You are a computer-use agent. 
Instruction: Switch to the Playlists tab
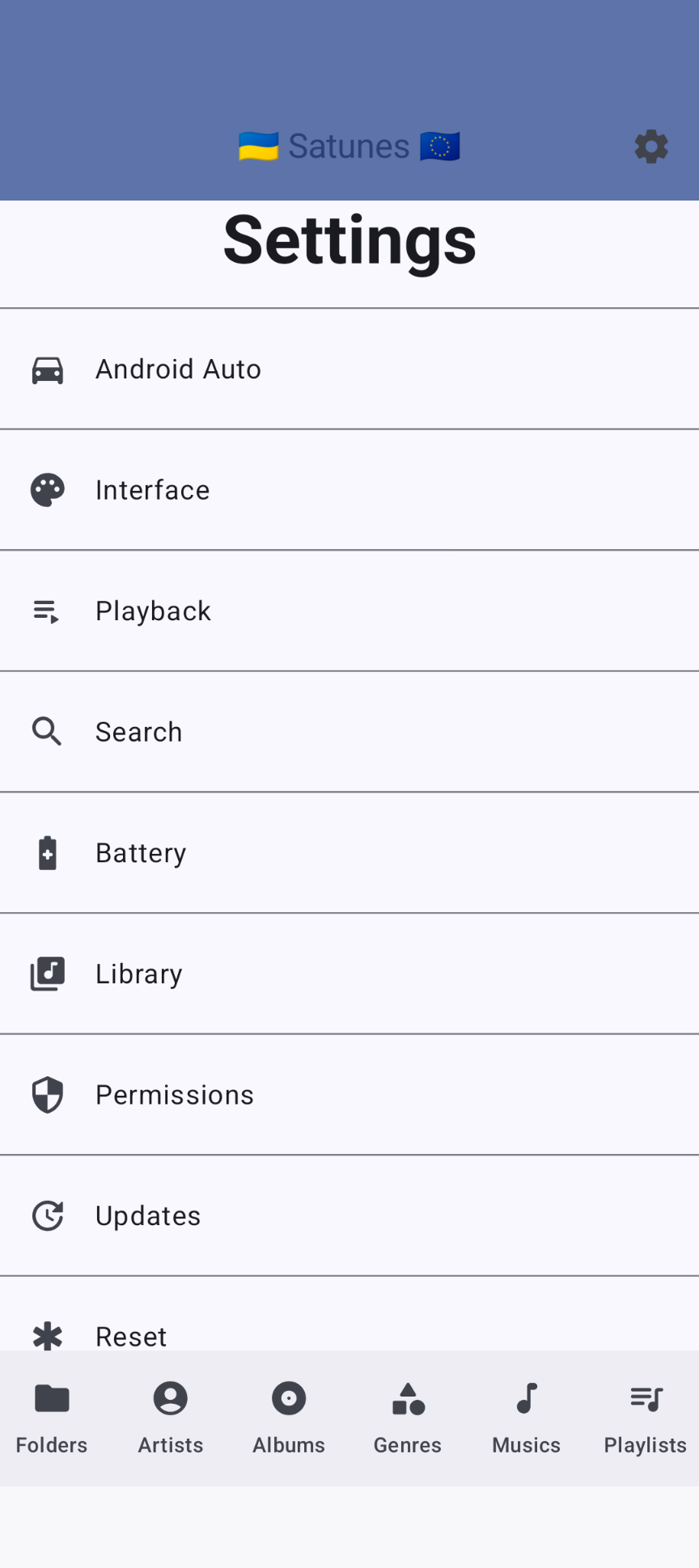pyautogui.click(x=646, y=1417)
